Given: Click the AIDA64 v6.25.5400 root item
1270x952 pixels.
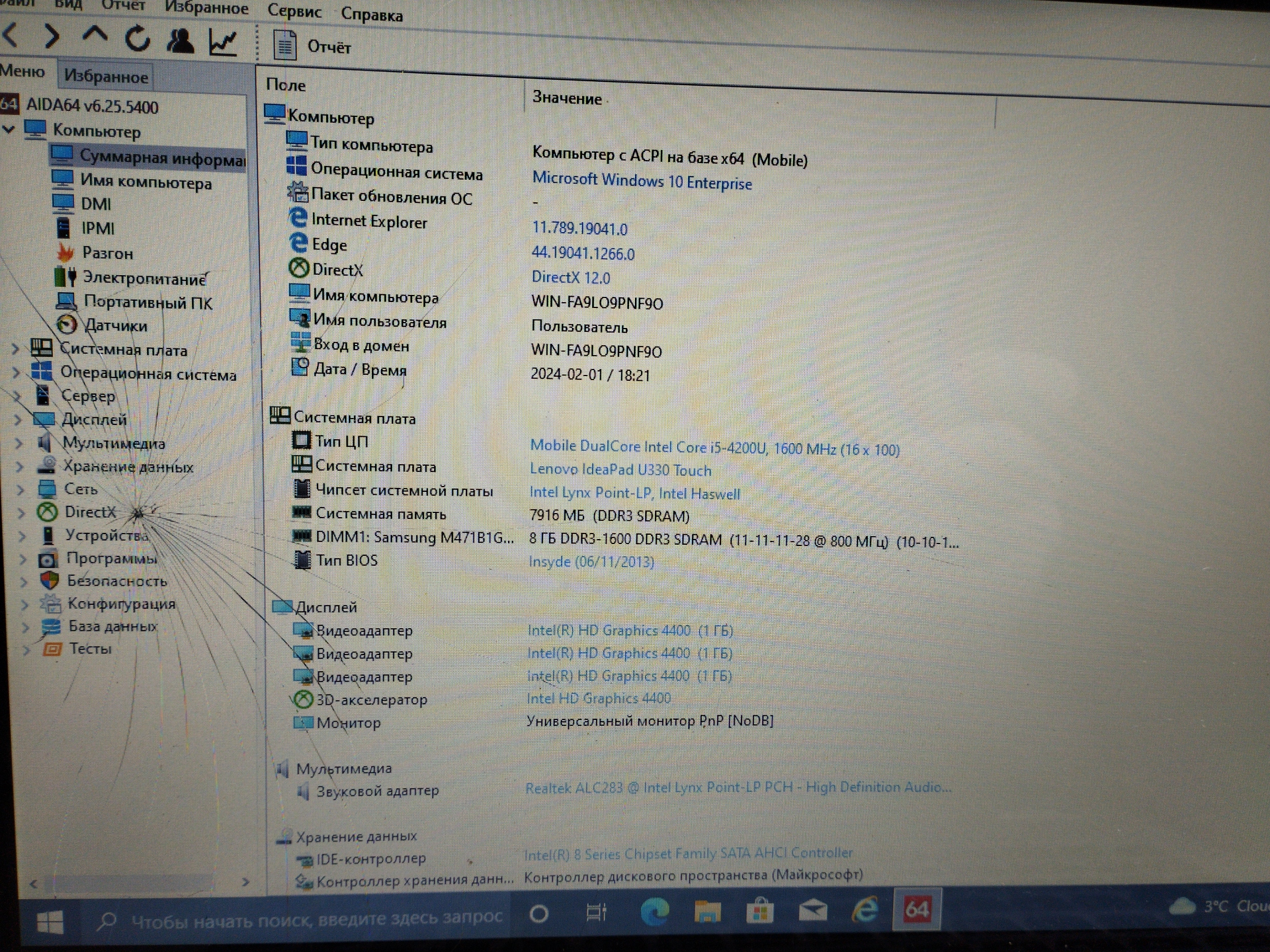Looking at the screenshot, I should [x=79, y=106].
